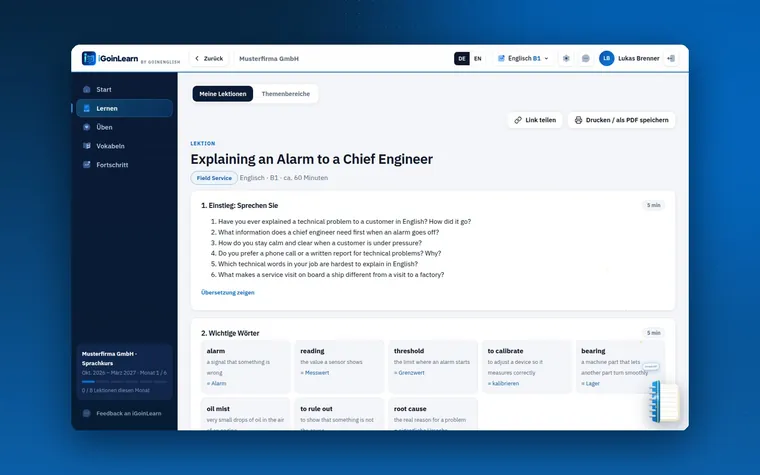Open the to rule out vocabulary card

pos(339,414)
